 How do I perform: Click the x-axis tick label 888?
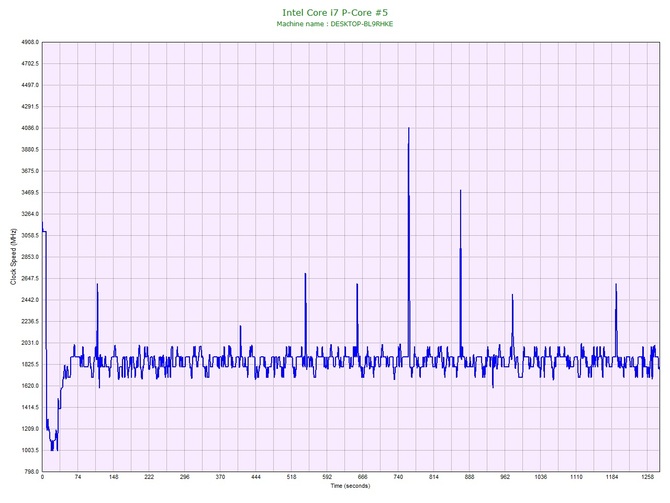pyautogui.click(x=470, y=477)
